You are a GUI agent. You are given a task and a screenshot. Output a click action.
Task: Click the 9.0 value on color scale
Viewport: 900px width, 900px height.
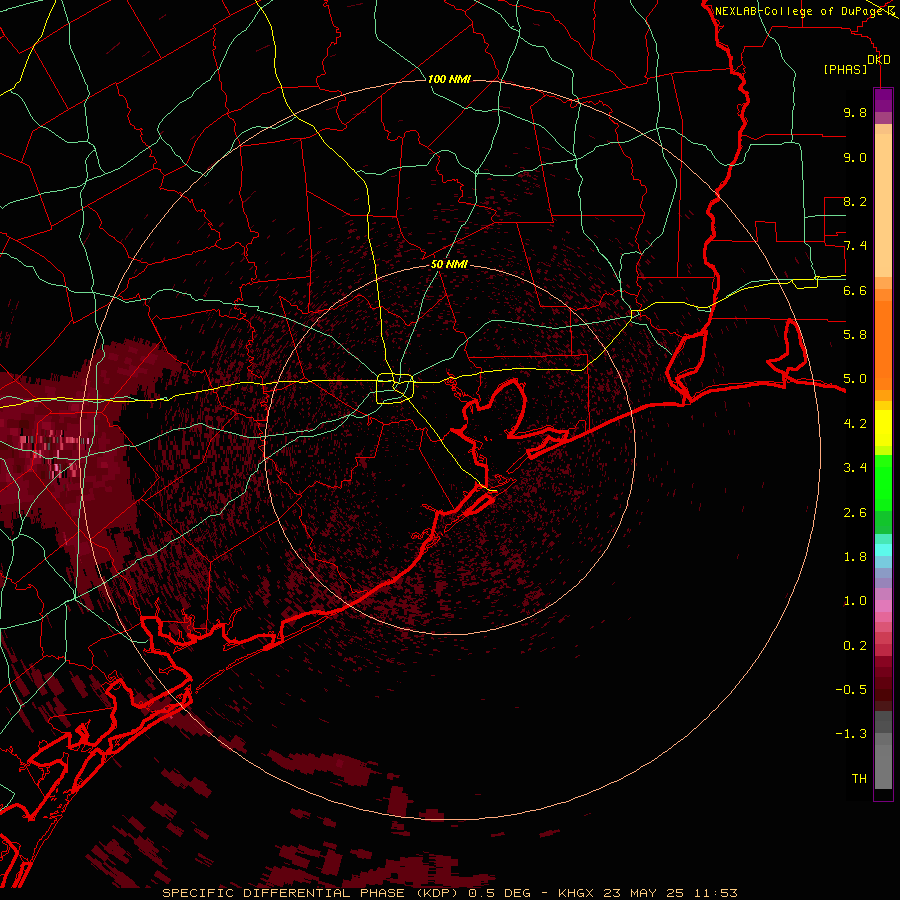point(855,157)
